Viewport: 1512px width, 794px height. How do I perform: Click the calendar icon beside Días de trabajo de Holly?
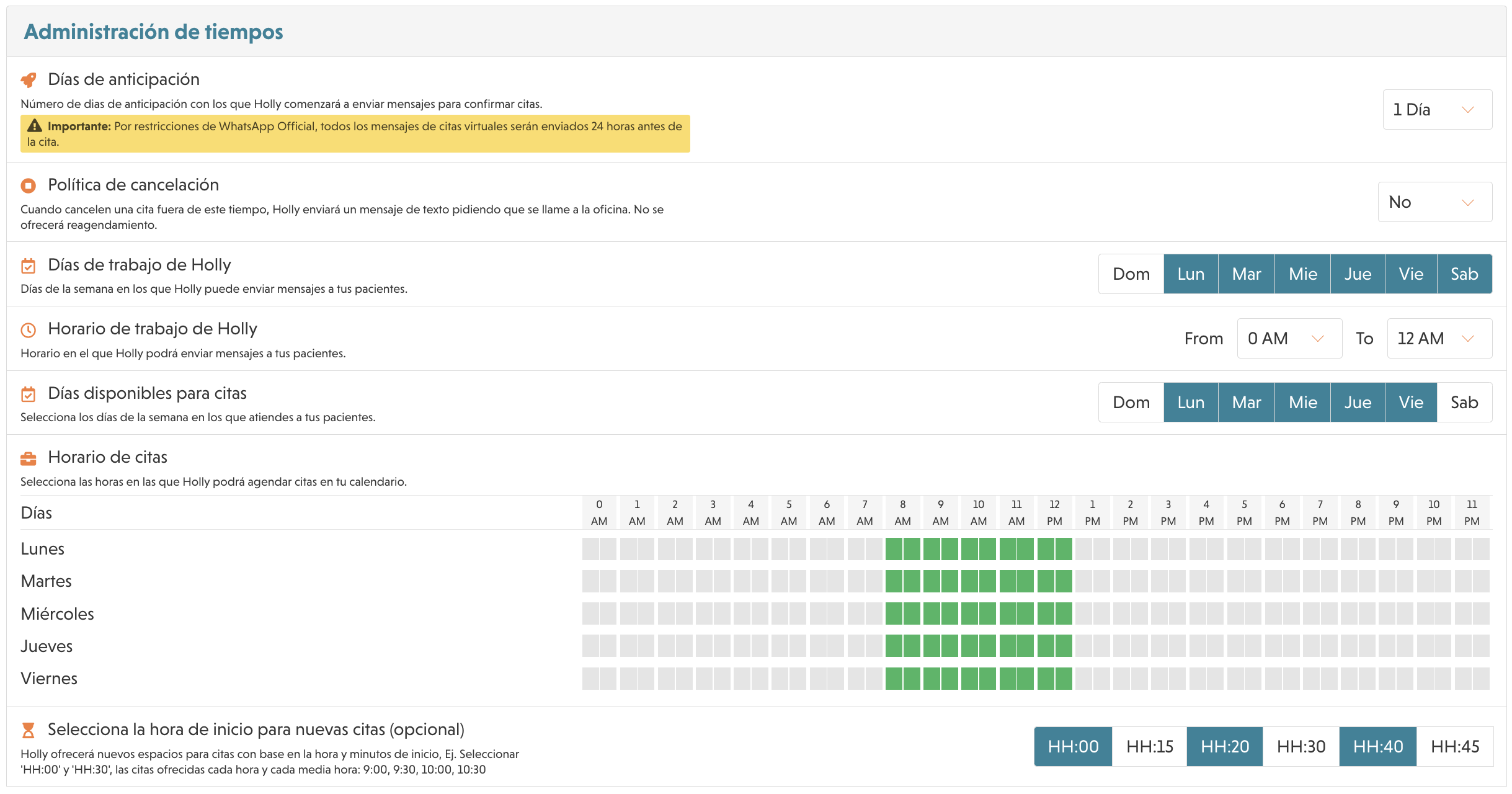[29, 266]
